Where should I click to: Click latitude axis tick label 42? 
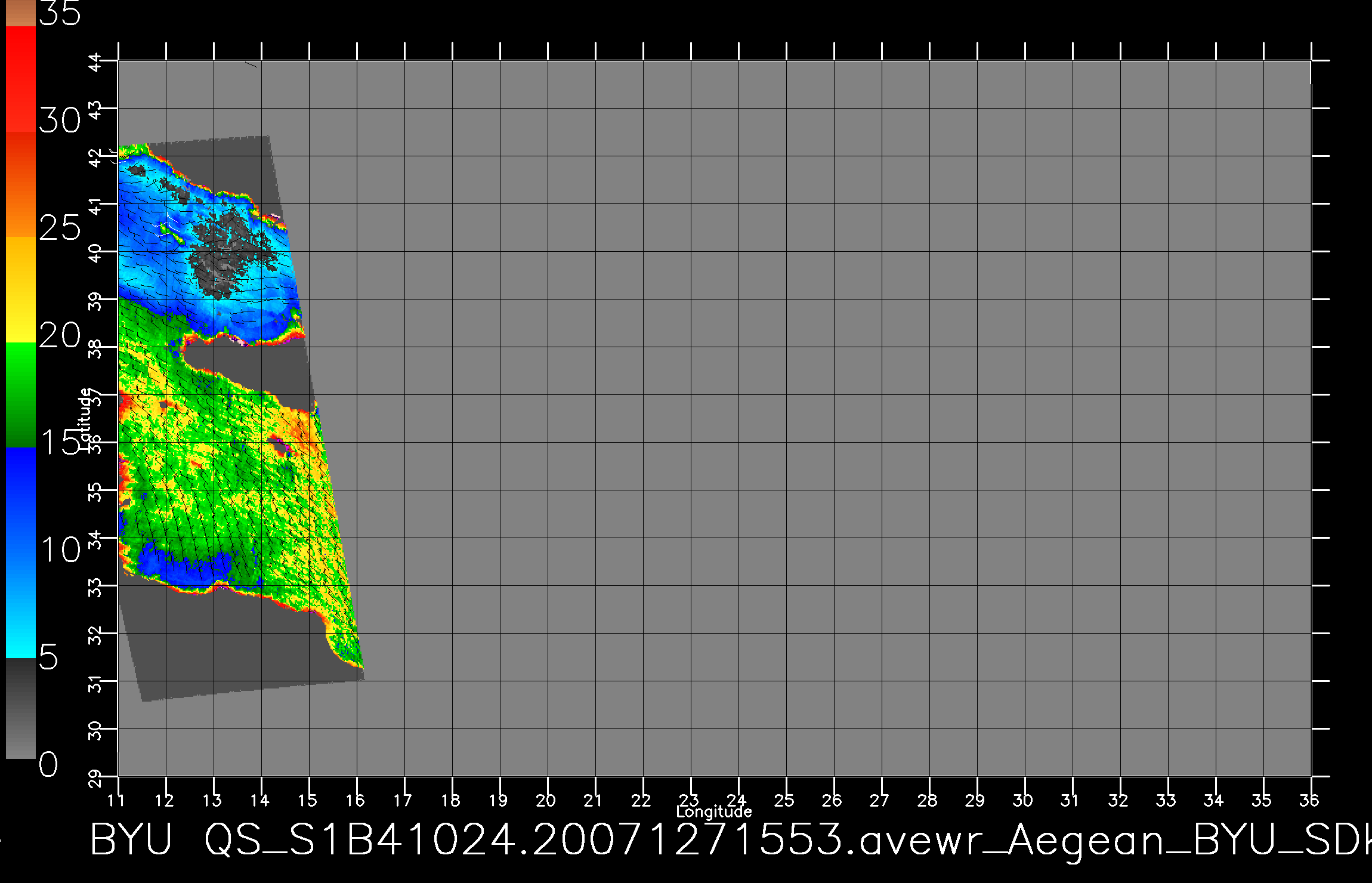[95, 158]
